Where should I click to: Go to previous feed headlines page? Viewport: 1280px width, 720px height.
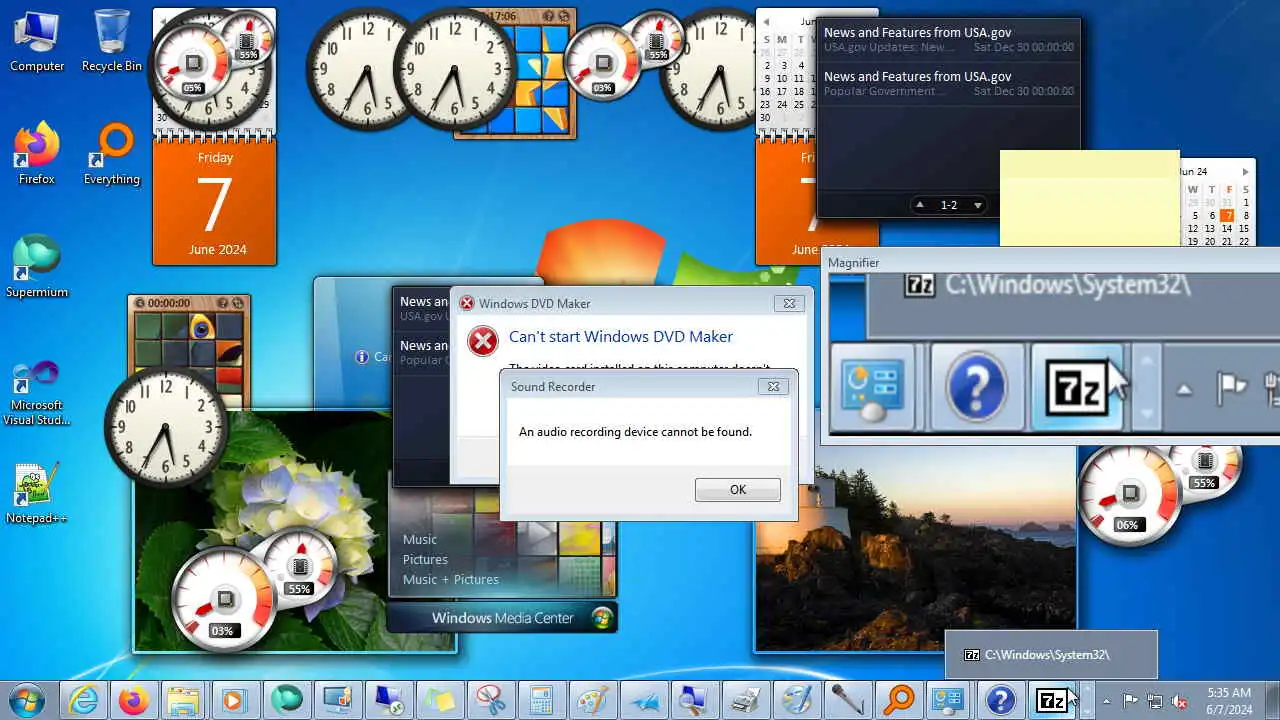(920, 205)
